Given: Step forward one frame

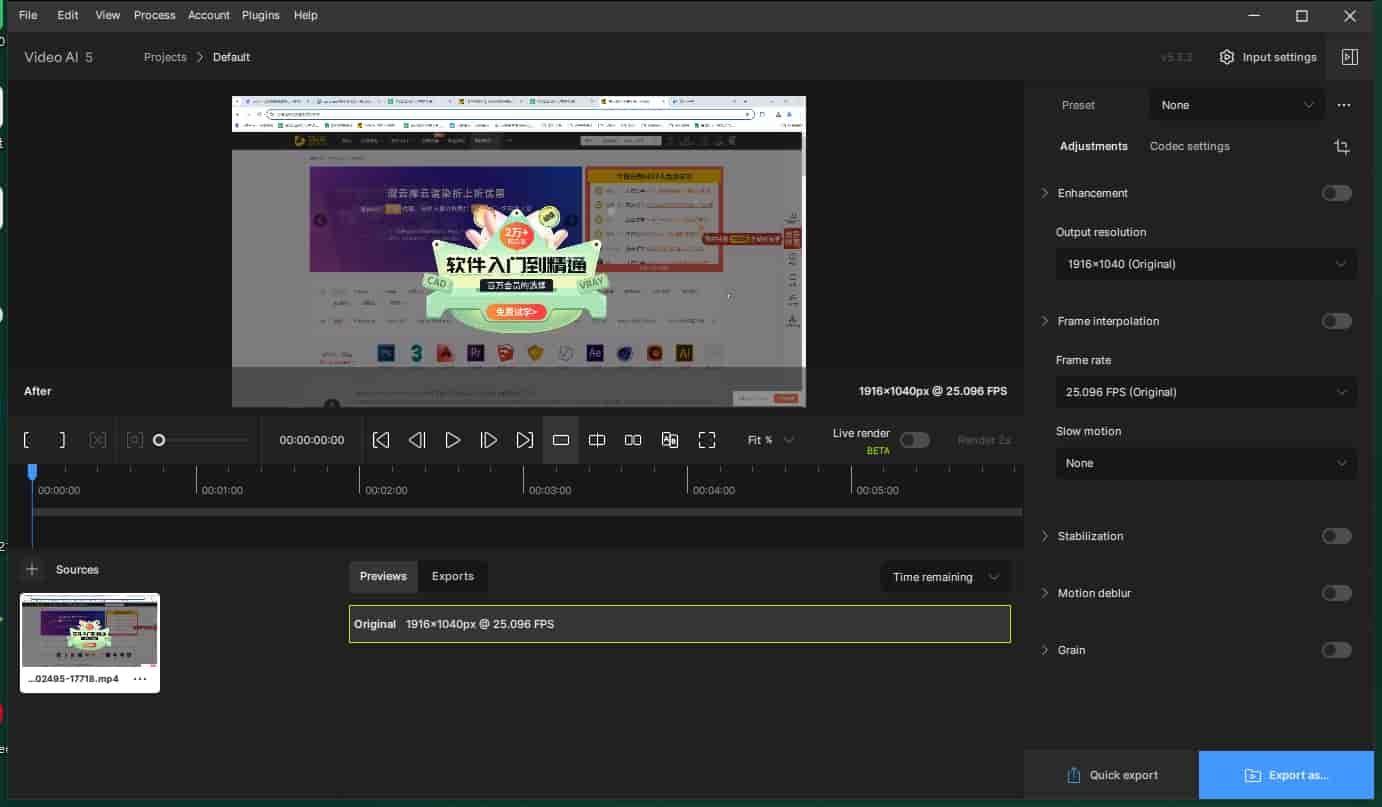Looking at the screenshot, I should click(488, 440).
